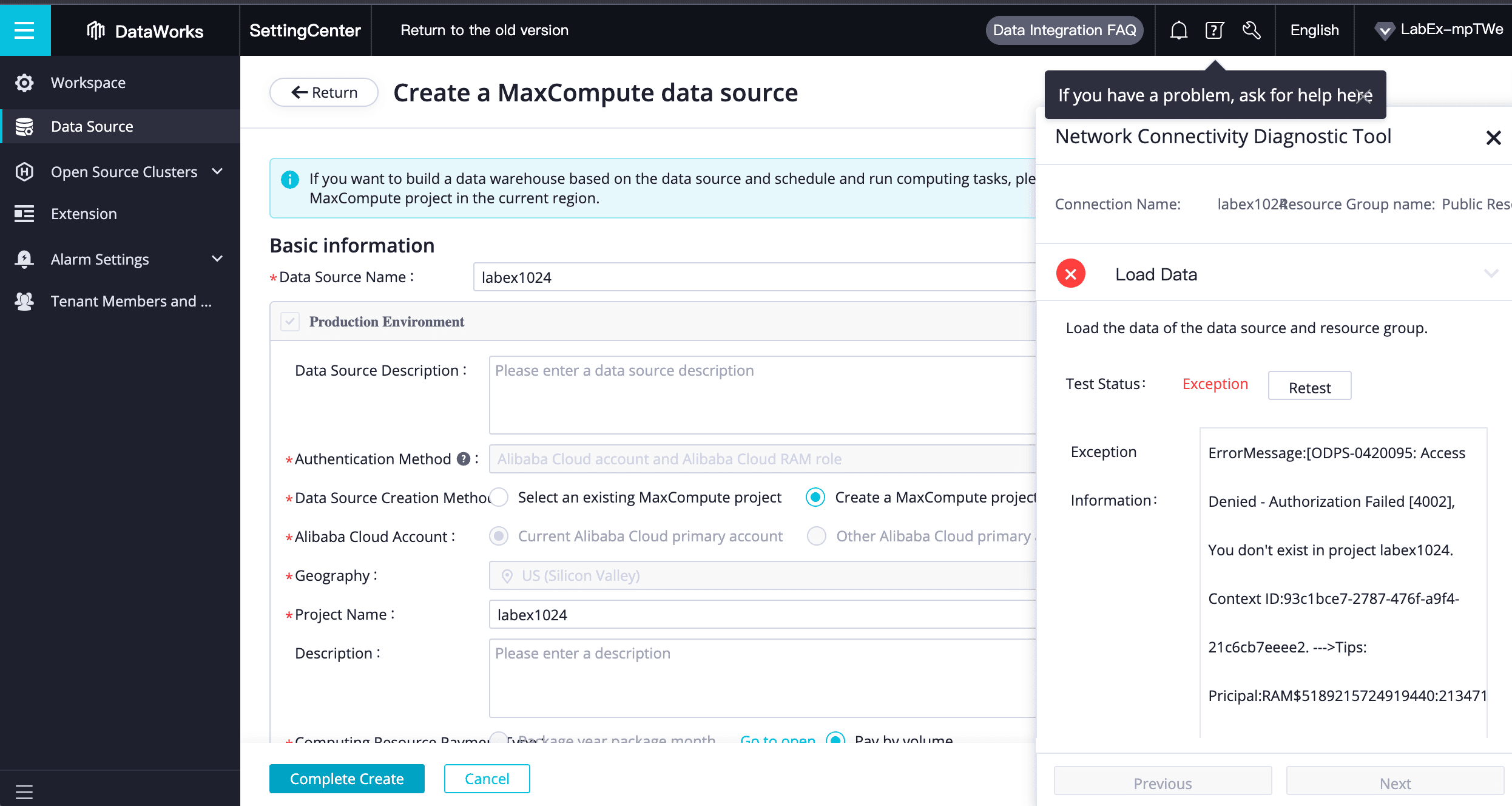Image resolution: width=1512 pixels, height=806 pixels.
Task: Open the English language selector
Action: pos(1314,30)
